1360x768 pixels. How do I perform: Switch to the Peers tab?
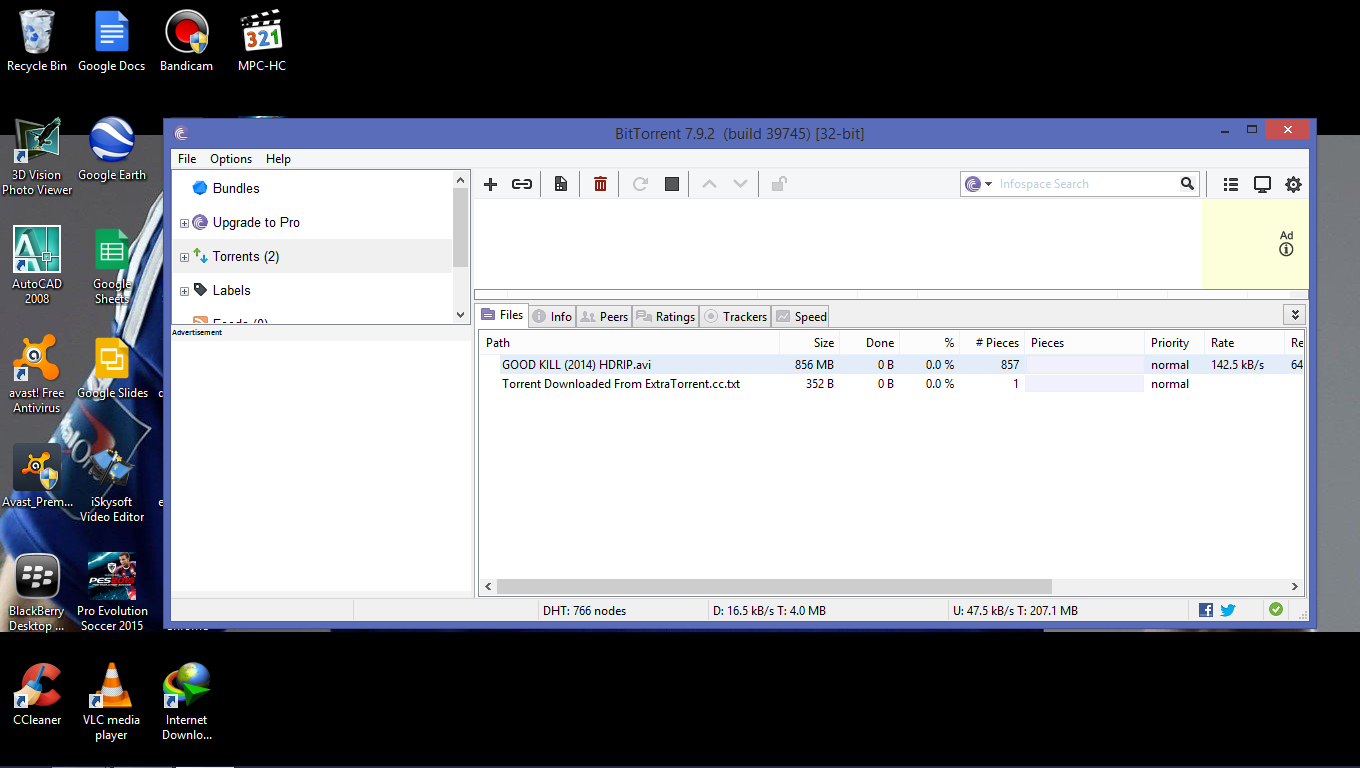click(x=605, y=316)
